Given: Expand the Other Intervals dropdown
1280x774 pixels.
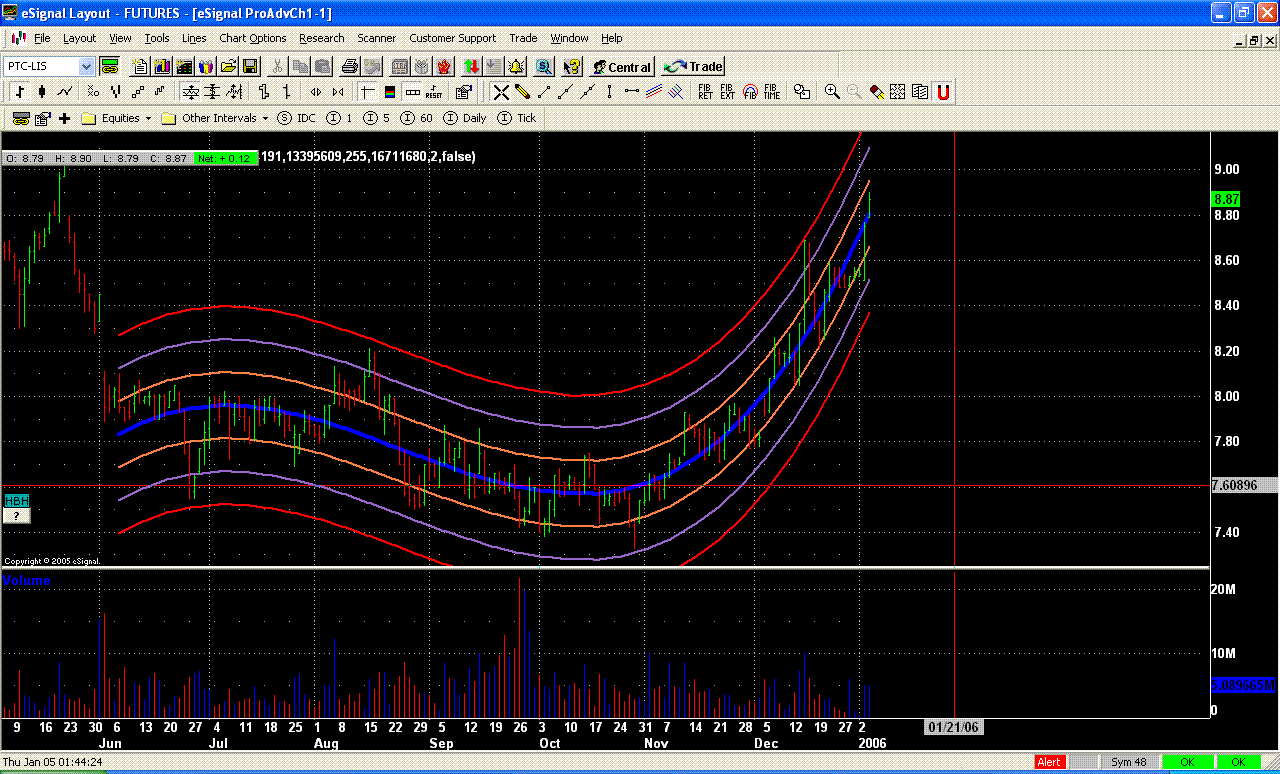Looking at the screenshot, I should coord(265,118).
